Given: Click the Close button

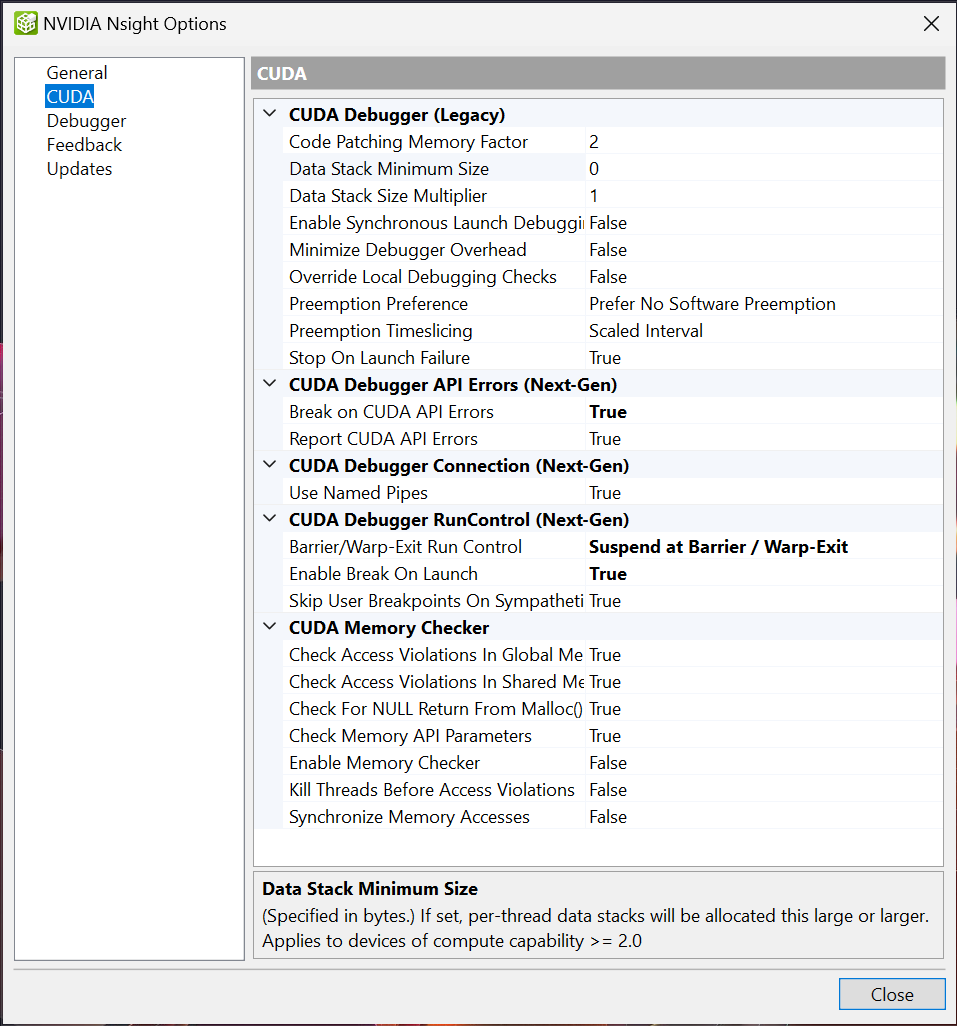Looking at the screenshot, I should click(892, 994).
